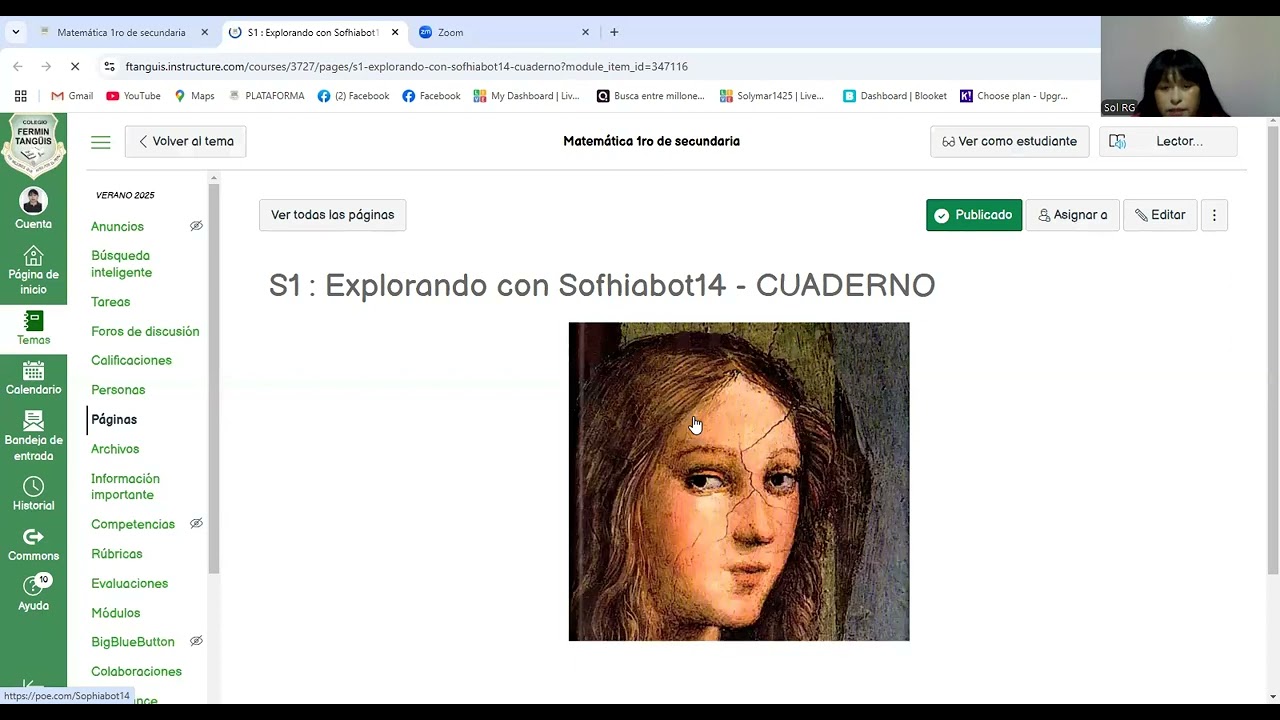
Task: Open Información importante link
Action: point(125,487)
